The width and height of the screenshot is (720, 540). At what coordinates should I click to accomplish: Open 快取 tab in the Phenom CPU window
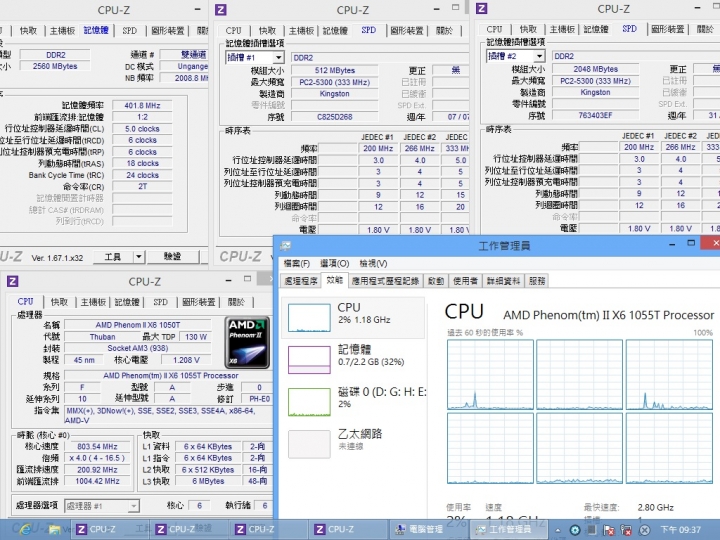coord(59,302)
